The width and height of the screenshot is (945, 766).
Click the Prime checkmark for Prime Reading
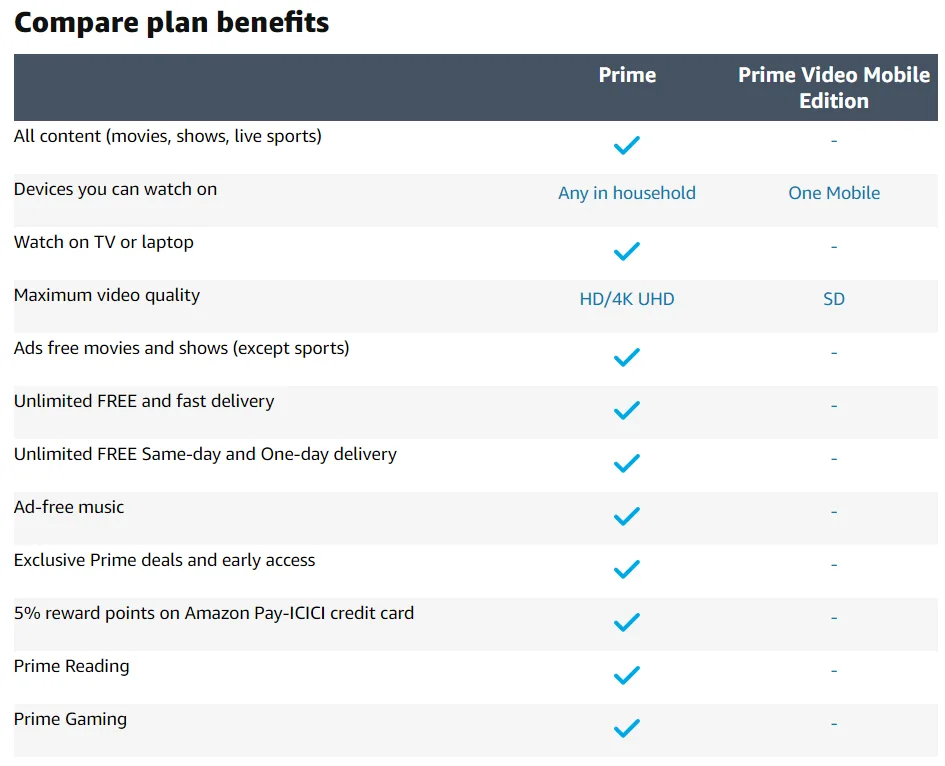coord(626,676)
